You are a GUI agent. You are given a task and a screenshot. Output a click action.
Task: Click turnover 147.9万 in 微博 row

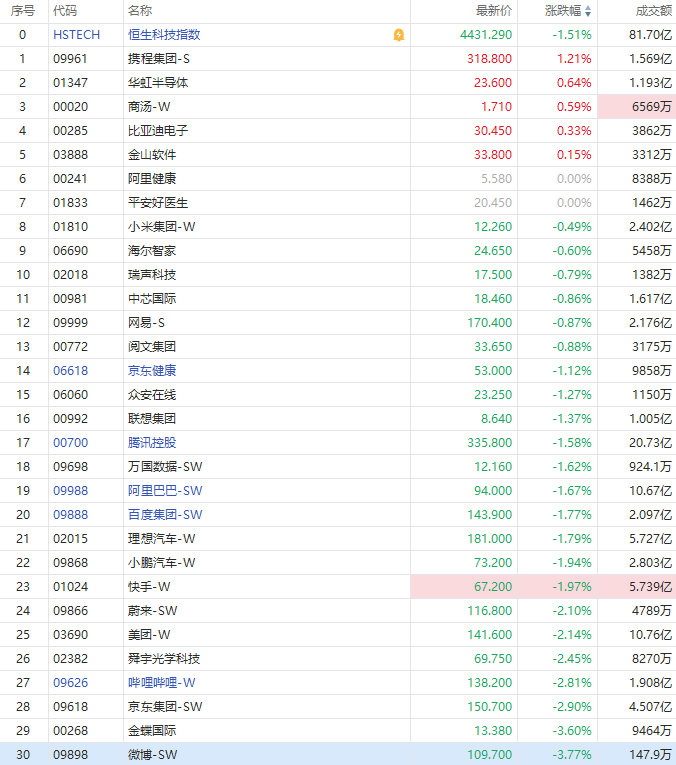(x=650, y=754)
